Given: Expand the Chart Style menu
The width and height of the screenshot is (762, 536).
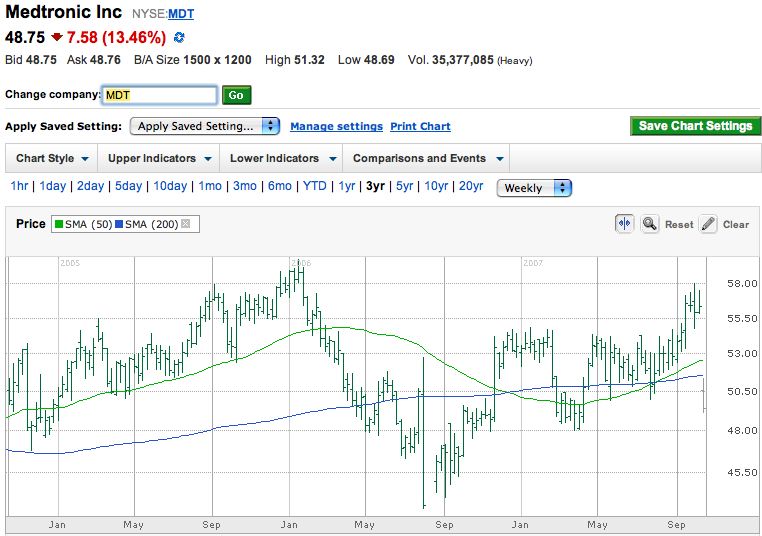Looking at the screenshot, I should [x=53, y=159].
